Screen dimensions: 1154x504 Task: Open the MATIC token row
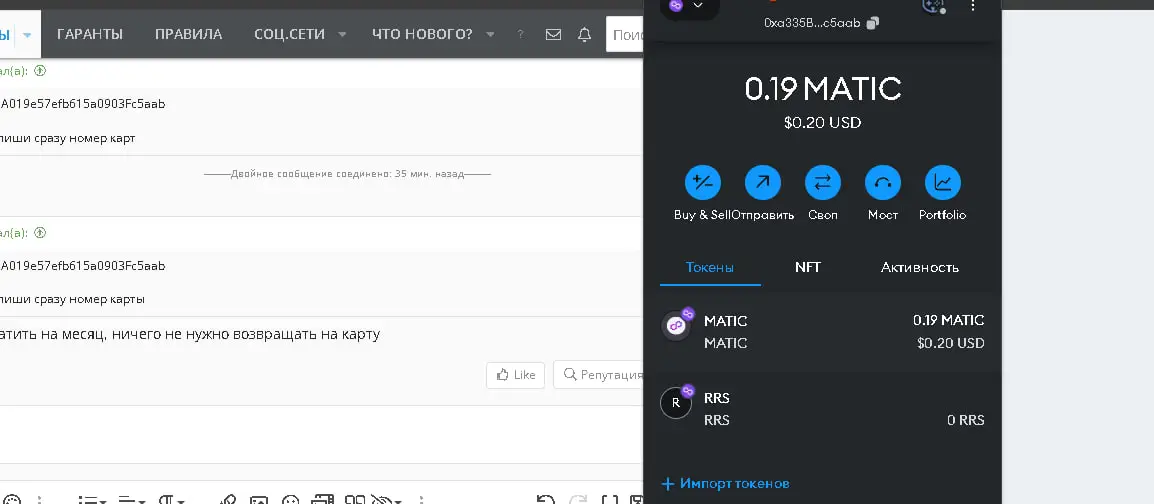click(x=822, y=331)
